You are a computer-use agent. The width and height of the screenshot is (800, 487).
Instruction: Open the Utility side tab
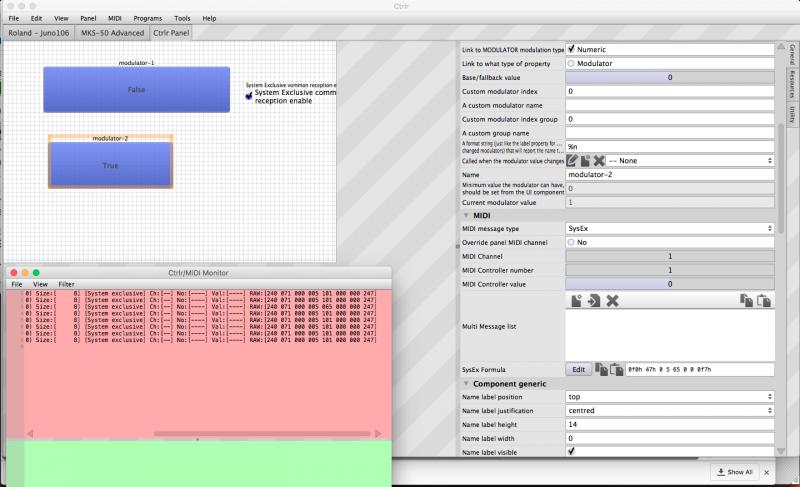792,114
